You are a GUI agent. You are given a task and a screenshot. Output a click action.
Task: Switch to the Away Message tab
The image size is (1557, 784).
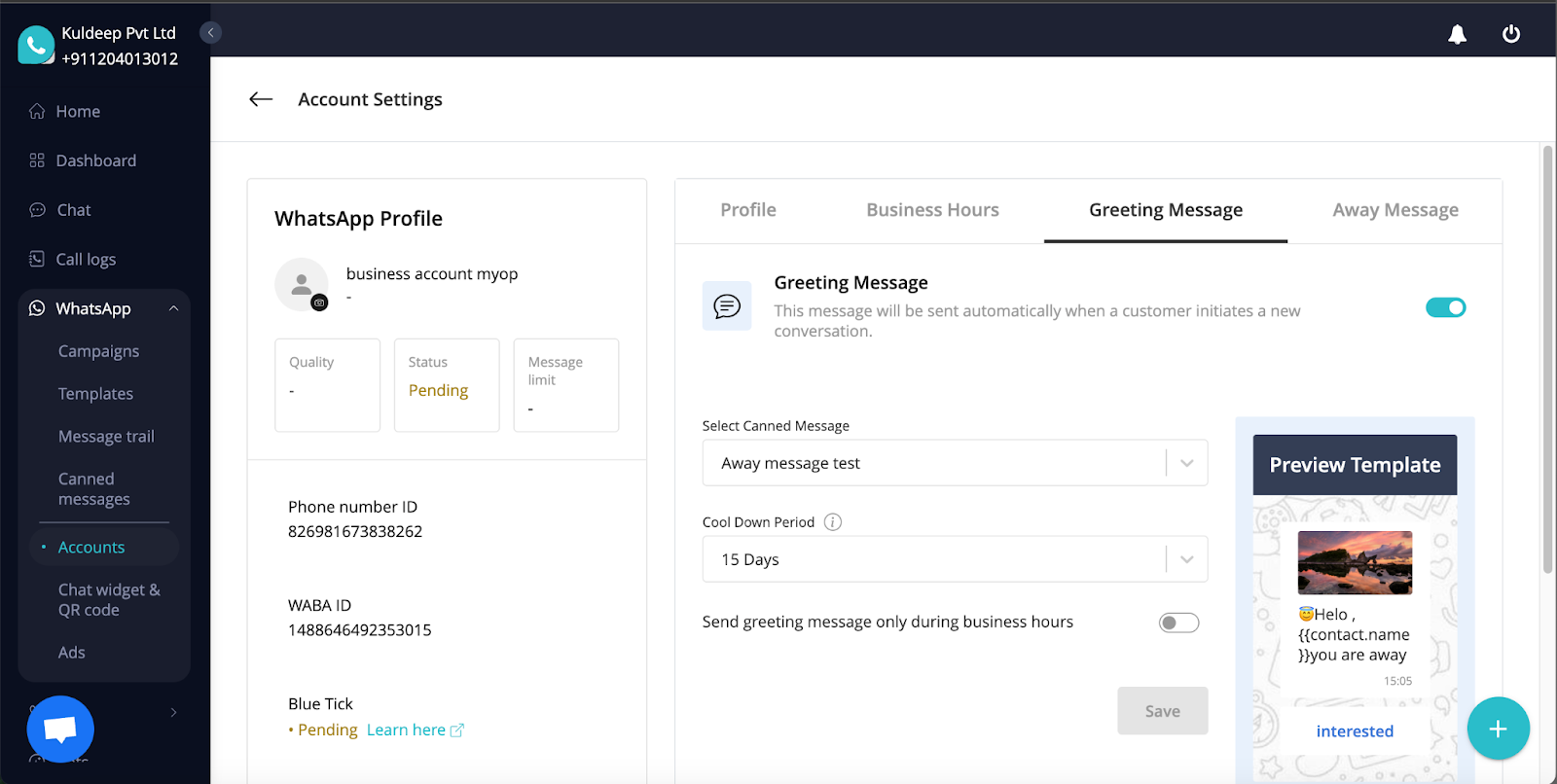click(1394, 210)
